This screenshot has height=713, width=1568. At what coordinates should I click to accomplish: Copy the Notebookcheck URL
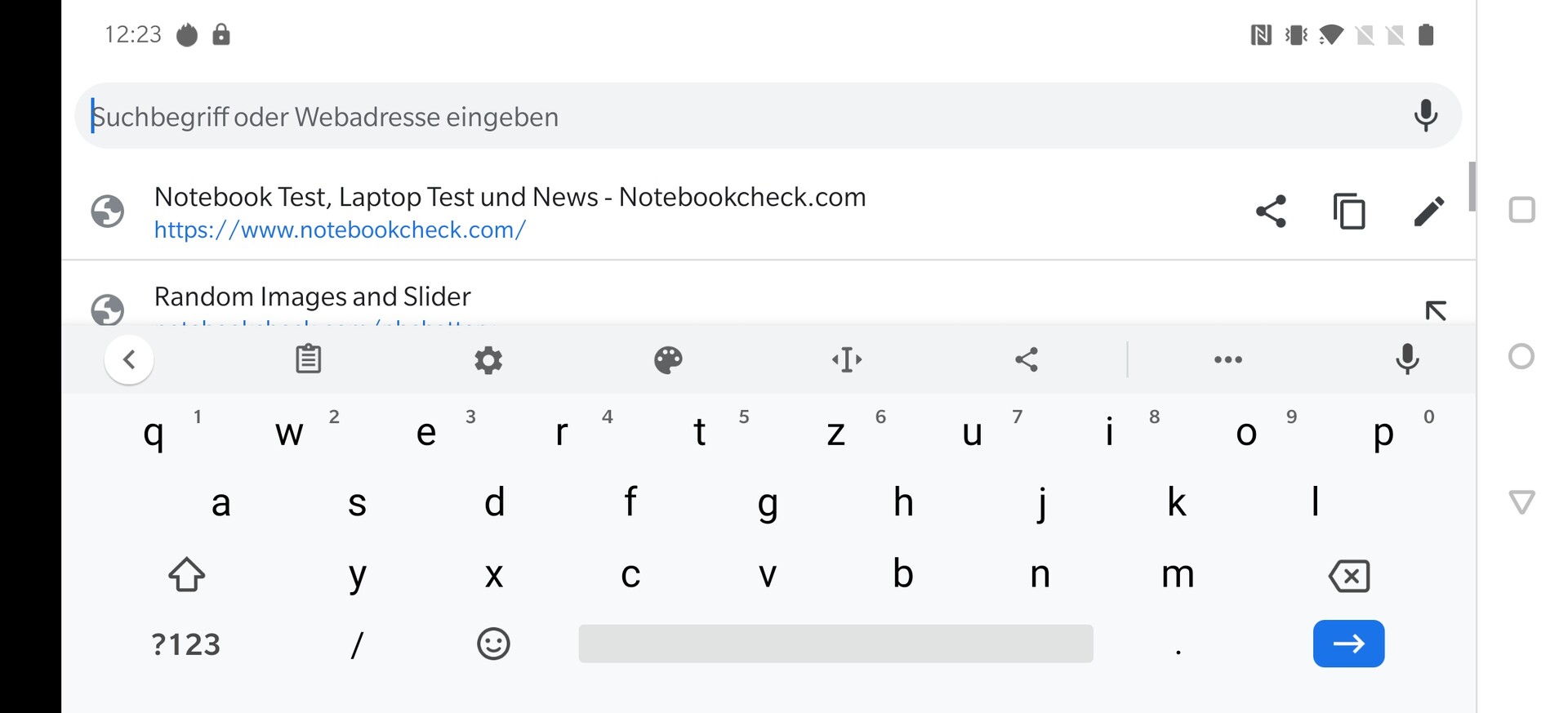pos(1349,212)
